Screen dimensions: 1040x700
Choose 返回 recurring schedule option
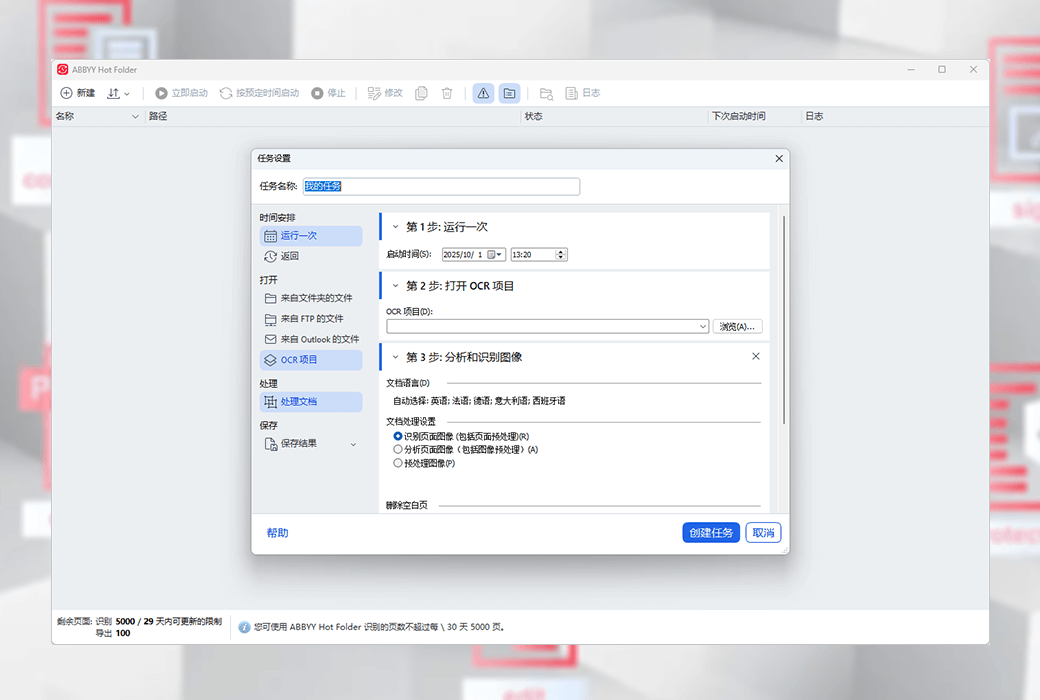(288, 256)
